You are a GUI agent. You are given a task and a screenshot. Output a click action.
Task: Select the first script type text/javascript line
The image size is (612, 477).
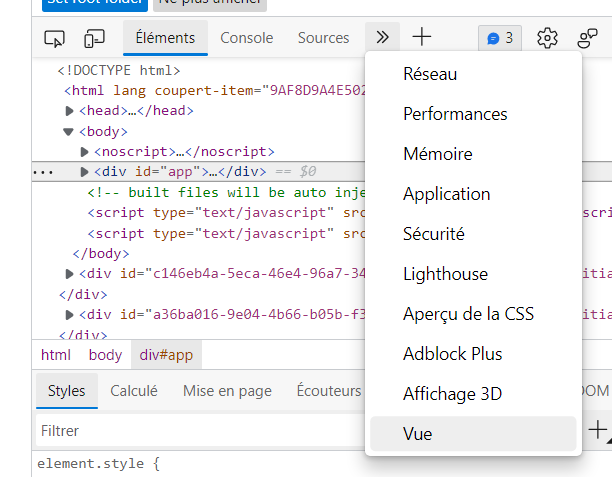point(226,213)
